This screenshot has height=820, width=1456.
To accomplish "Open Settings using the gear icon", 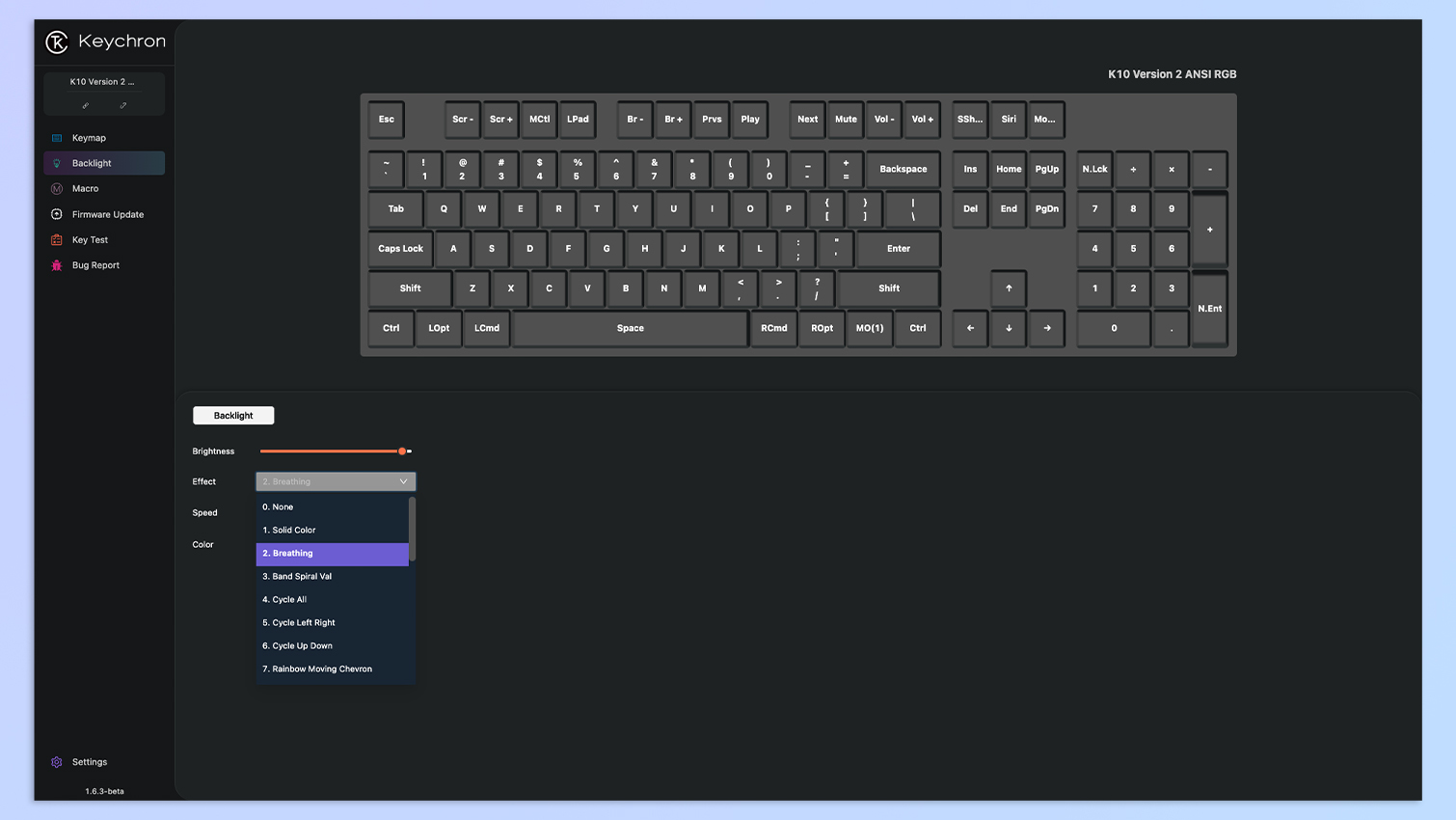I will pos(57,762).
